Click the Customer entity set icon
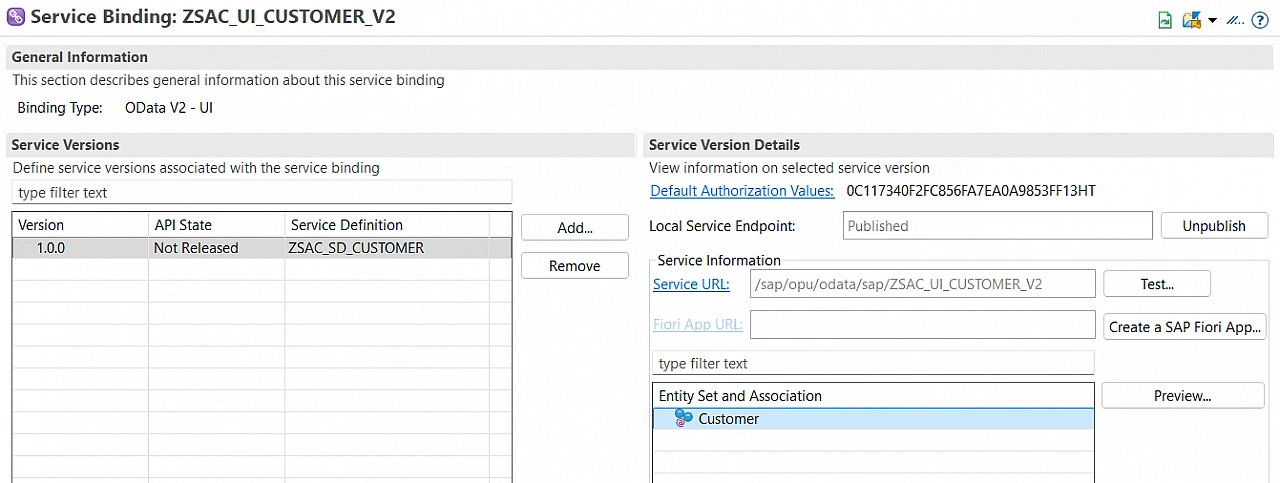The height and width of the screenshot is (483, 1280). [x=683, y=418]
